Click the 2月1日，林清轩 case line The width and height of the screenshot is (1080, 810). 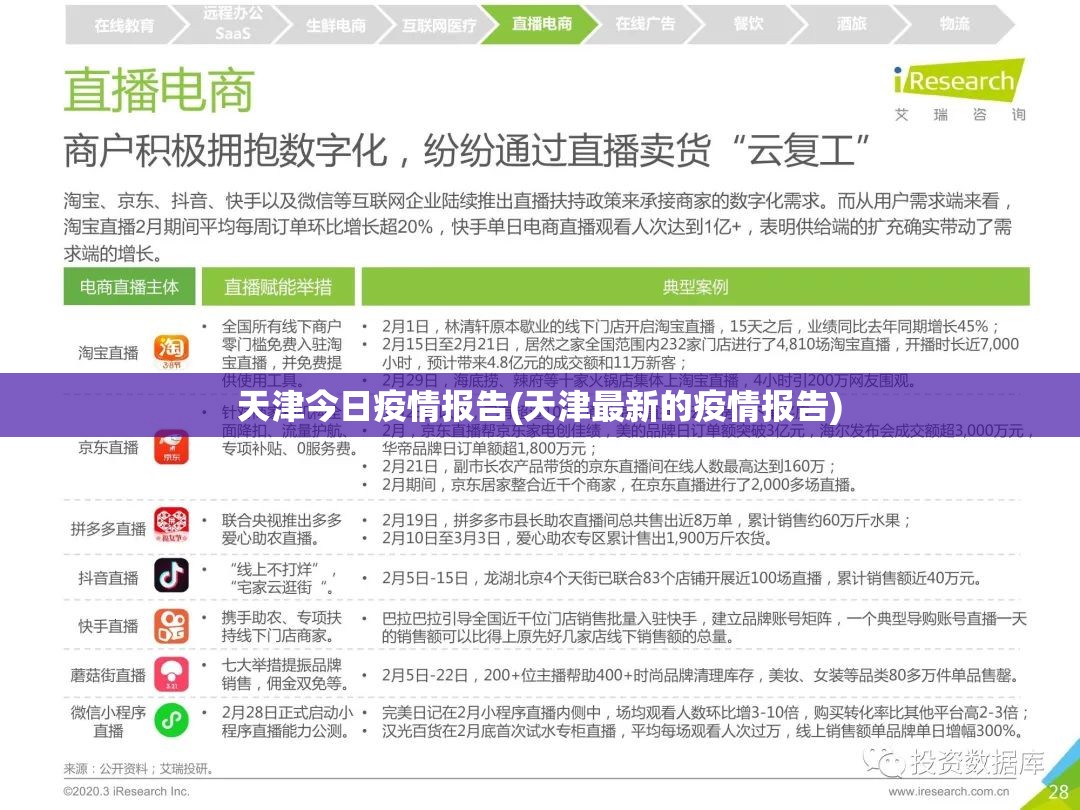[691, 326]
